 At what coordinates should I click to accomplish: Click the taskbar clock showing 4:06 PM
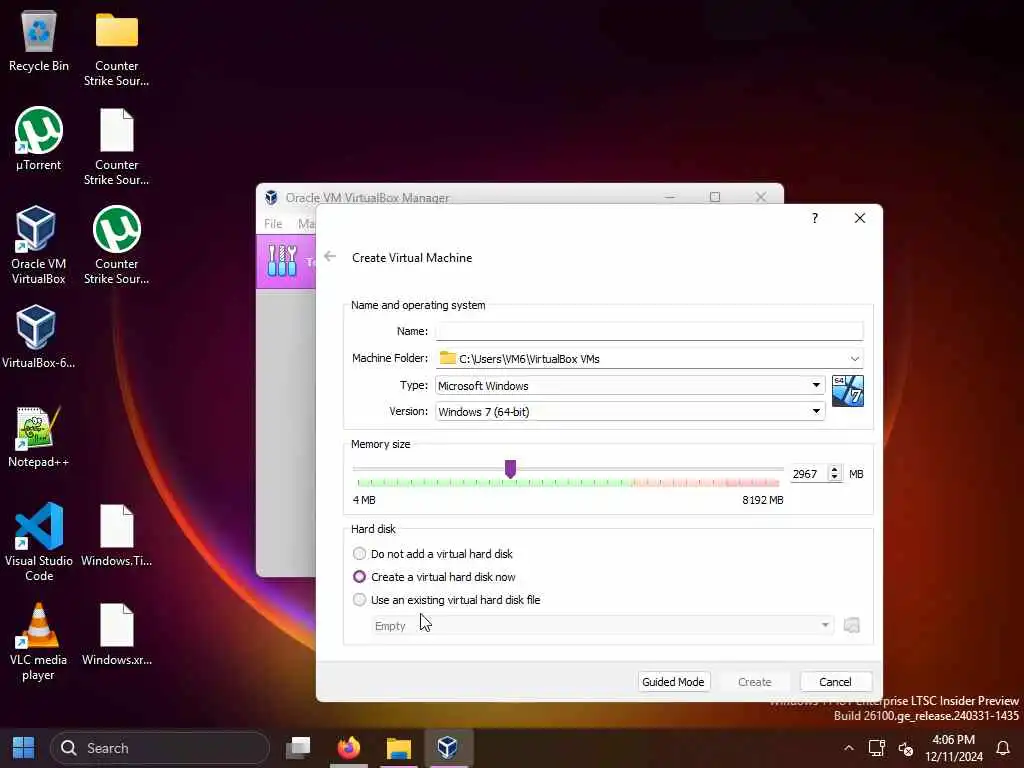tap(953, 748)
